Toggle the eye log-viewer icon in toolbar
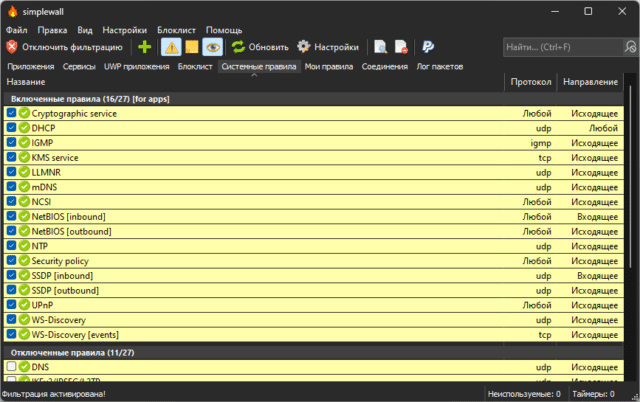 [213, 47]
